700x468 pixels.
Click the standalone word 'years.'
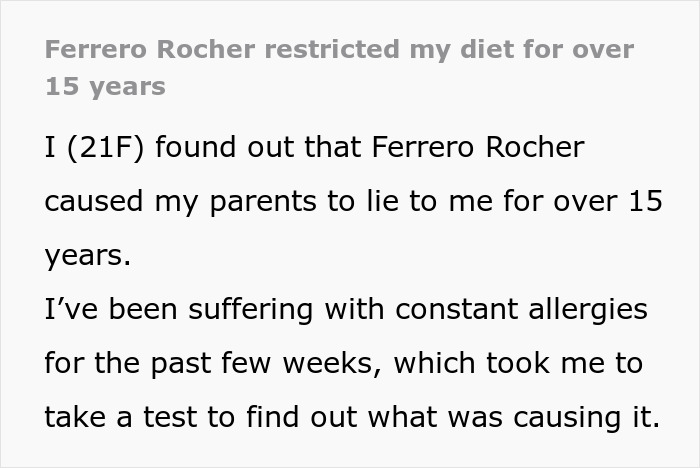[x=87, y=255]
